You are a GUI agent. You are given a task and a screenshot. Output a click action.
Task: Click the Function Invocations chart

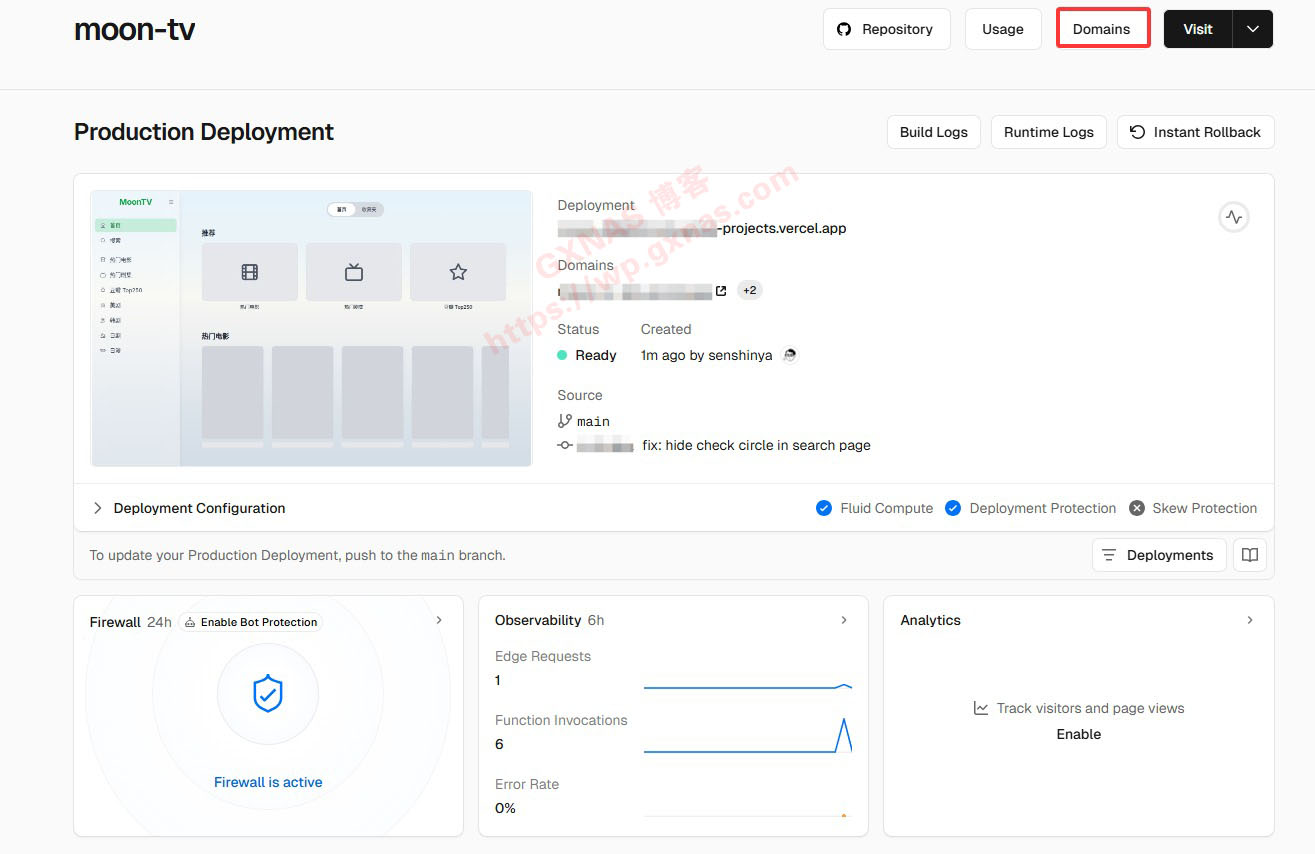[748, 735]
